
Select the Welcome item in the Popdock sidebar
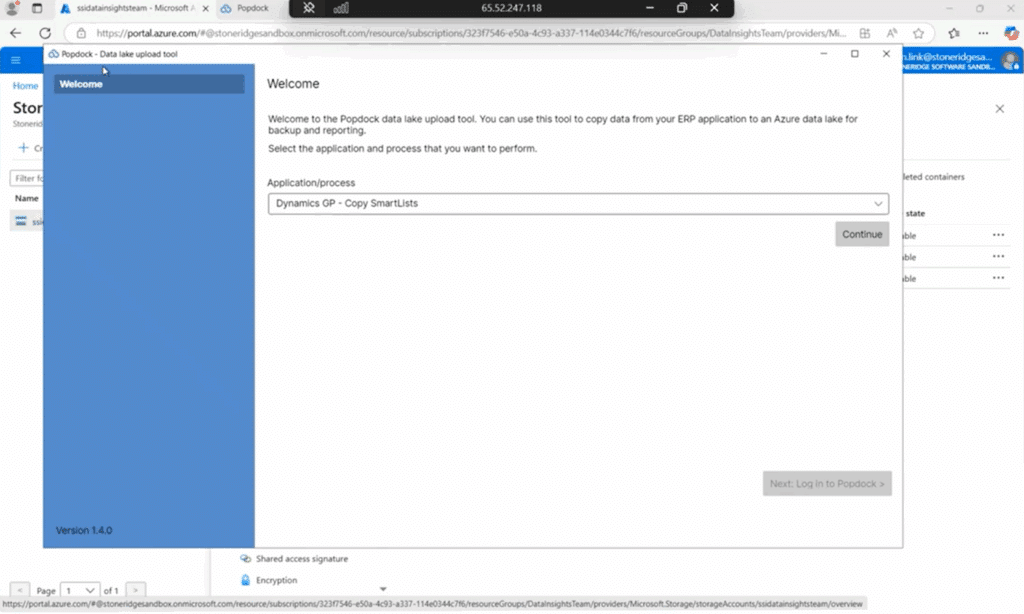click(x=148, y=84)
